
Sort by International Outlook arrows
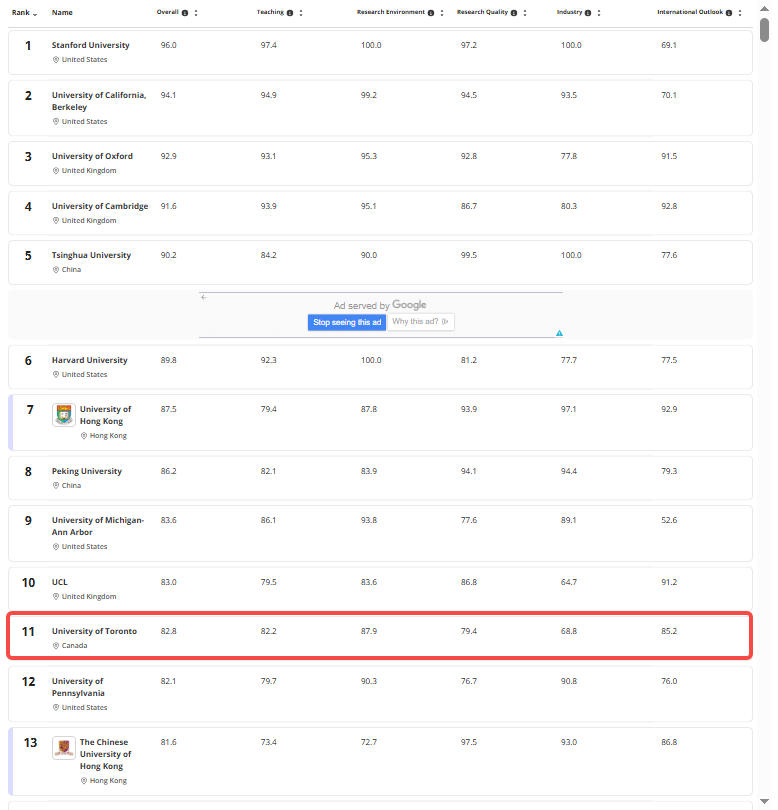pyautogui.click(x=741, y=13)
